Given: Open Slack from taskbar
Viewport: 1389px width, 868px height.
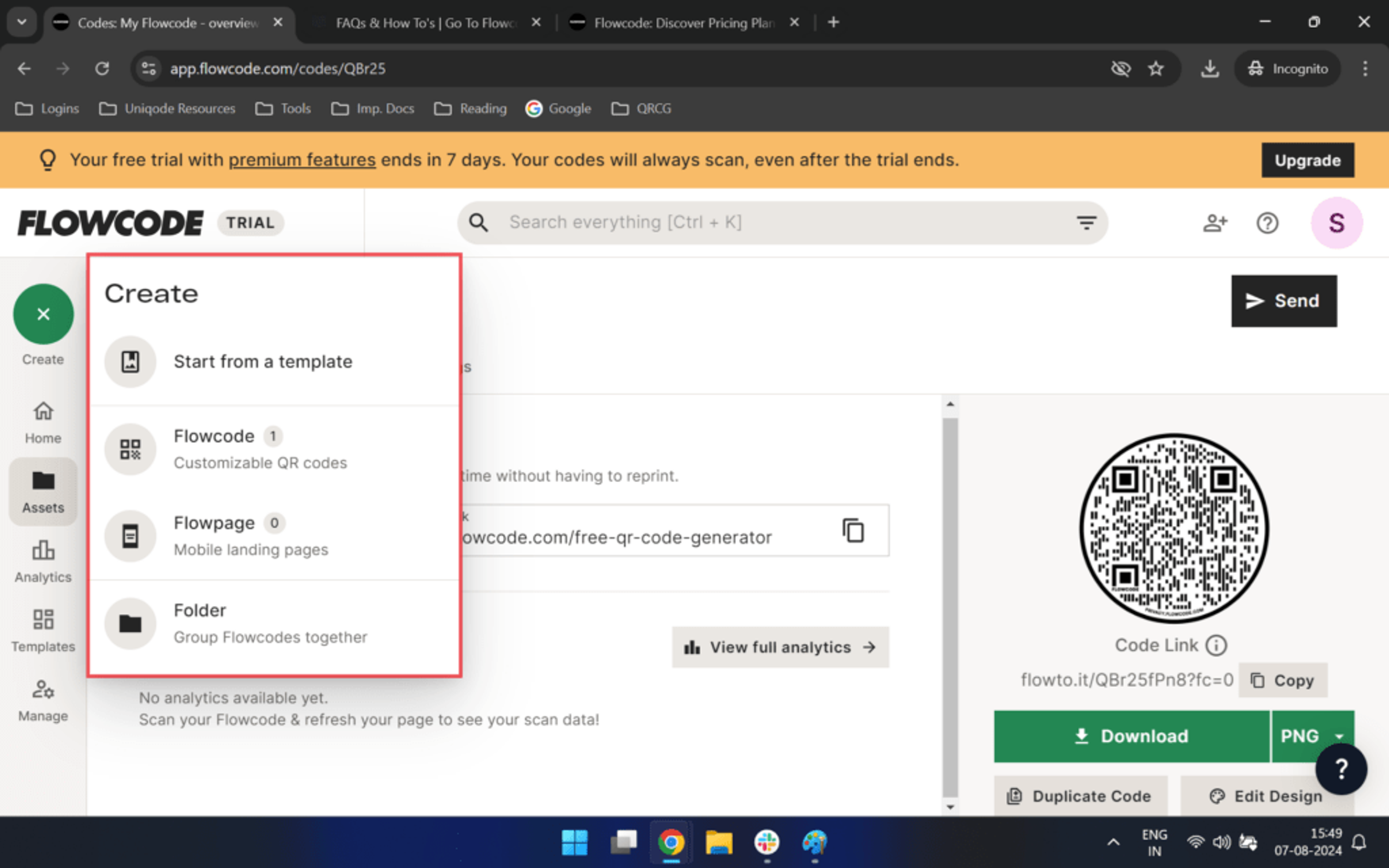Looking at the screenshot, I should [x=767, y=842].
